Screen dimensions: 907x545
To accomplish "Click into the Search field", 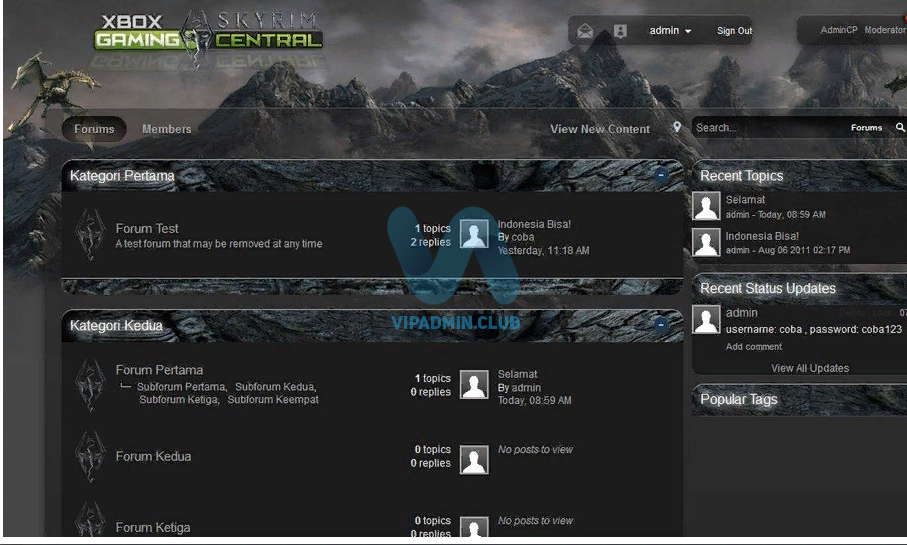I will coord(769,127).
